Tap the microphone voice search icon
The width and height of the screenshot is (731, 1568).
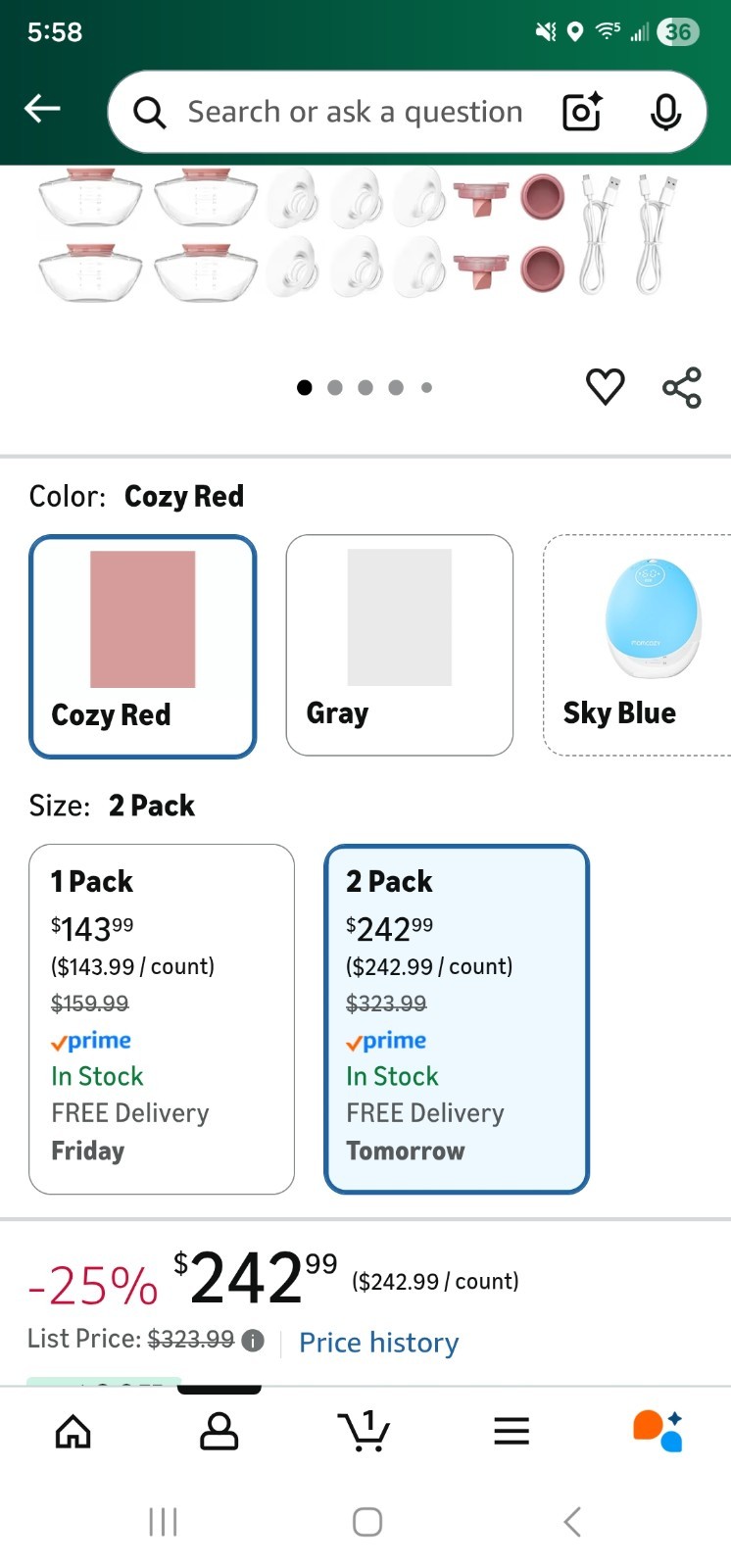[x=665, y=113]
